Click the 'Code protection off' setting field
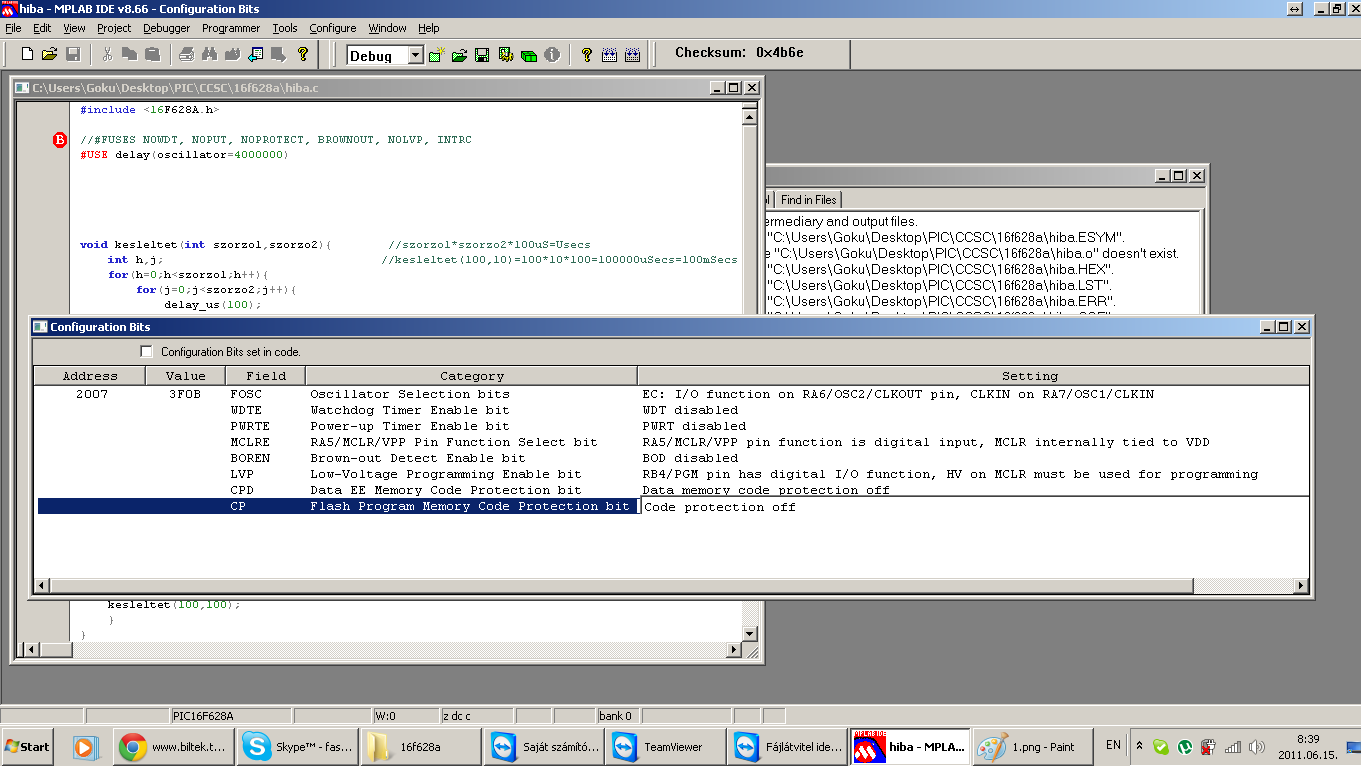Viewport: 1361px width, 766px height. coord(974,507)
